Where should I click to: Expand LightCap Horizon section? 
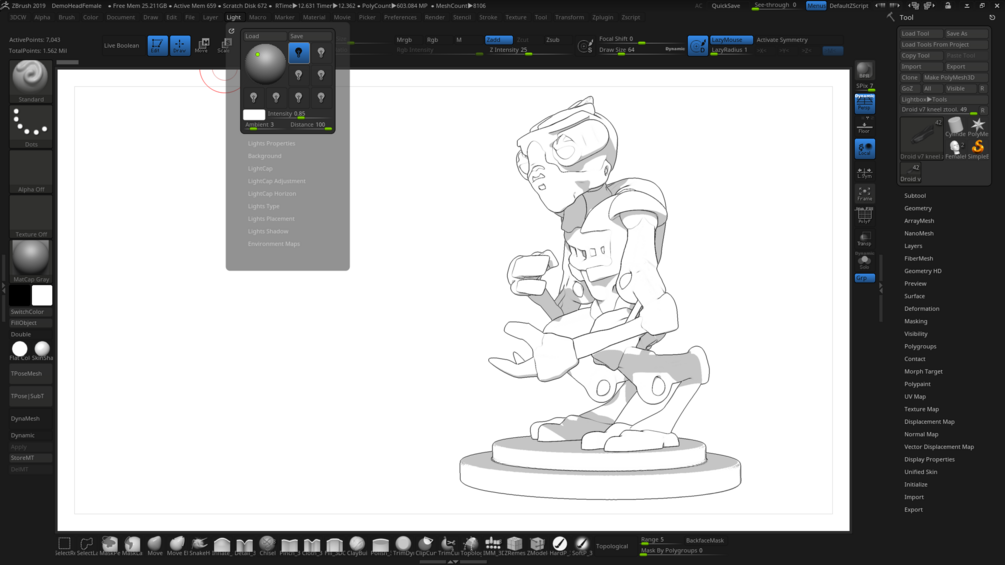[272, 193]
